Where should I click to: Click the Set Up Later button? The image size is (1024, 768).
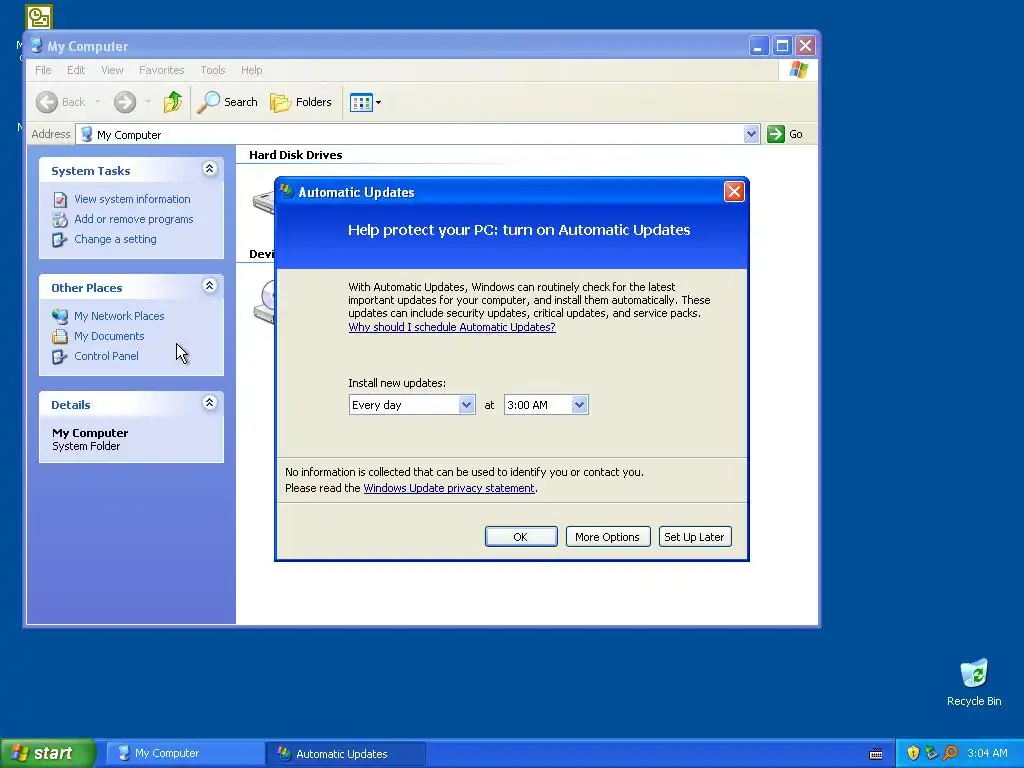[x=695, y=537]
